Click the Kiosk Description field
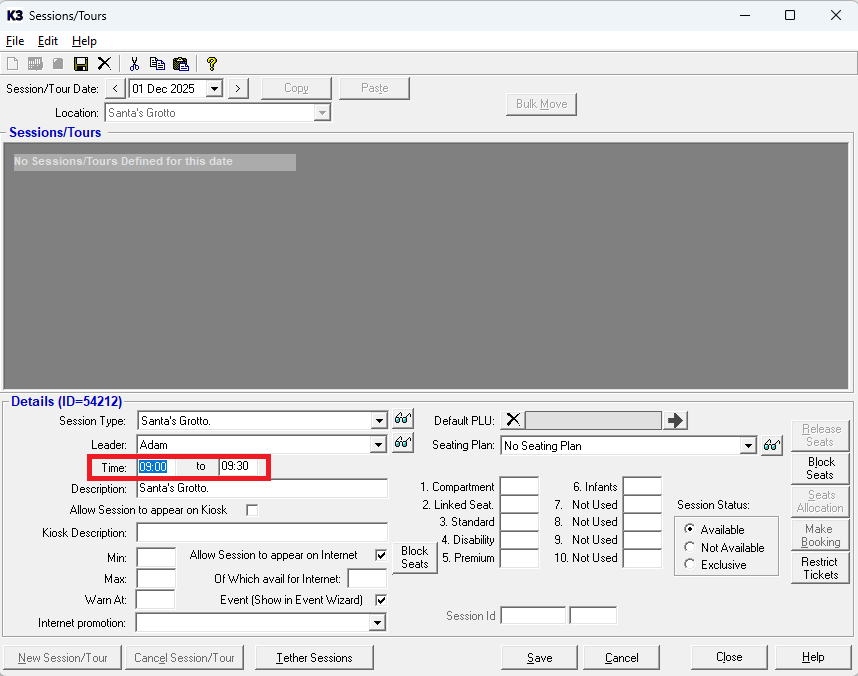 [x=262, y=533]
